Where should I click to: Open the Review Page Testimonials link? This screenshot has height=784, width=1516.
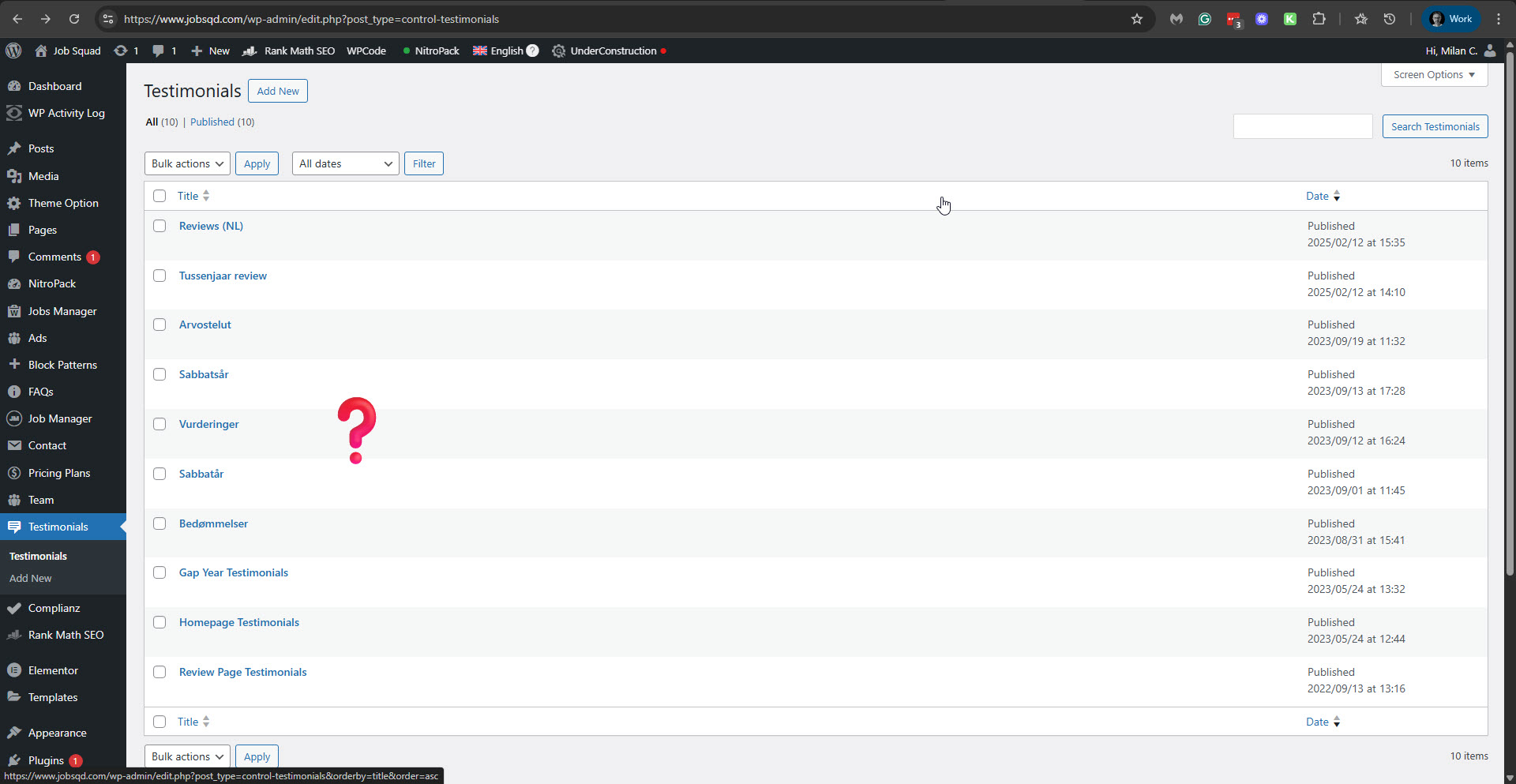pyautogui.click(x=242, y=672)
